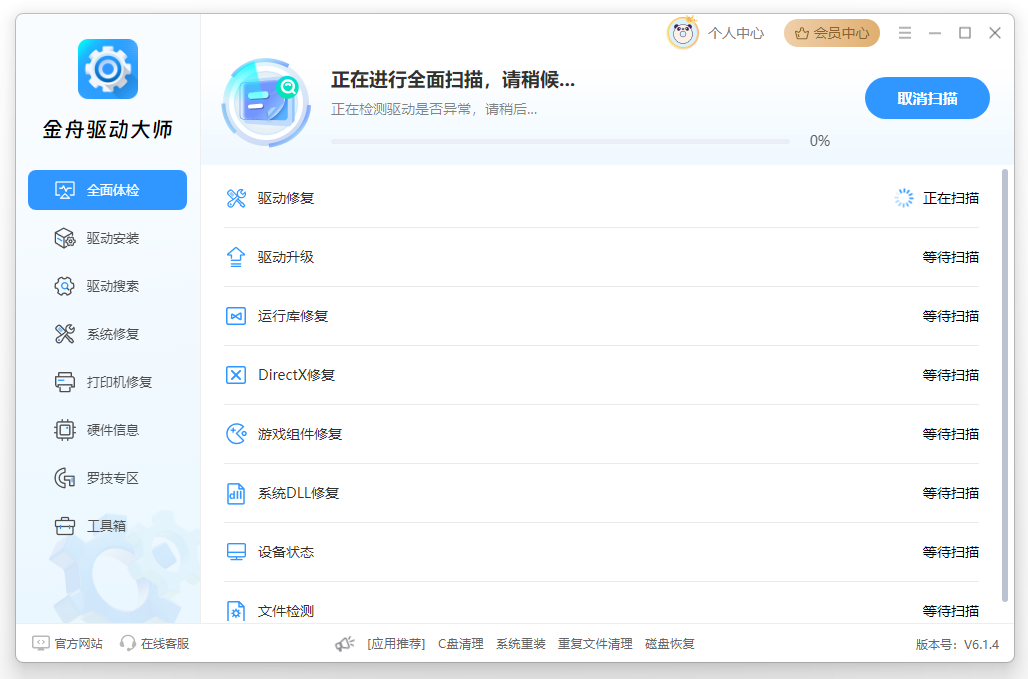This screenshot has width=1028, height=679.
Task: Go to 系统修复 section
Action: coord(108,334)
